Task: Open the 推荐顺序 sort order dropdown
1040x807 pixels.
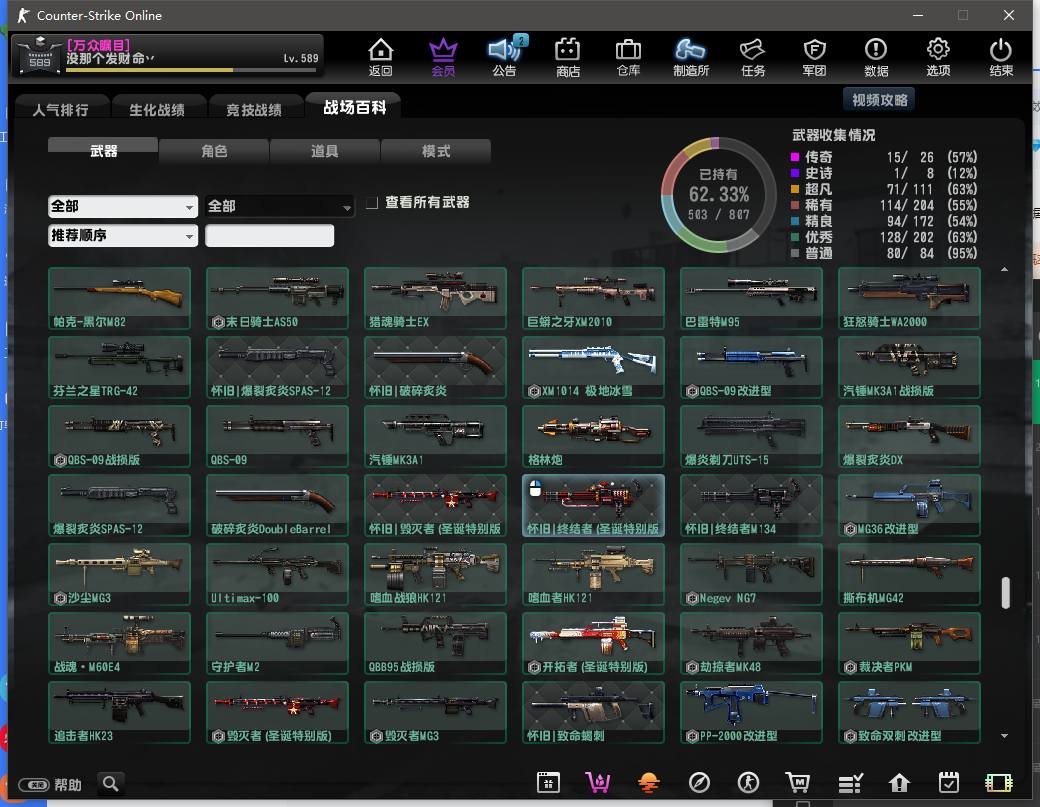Action: (x=123, y=235)
